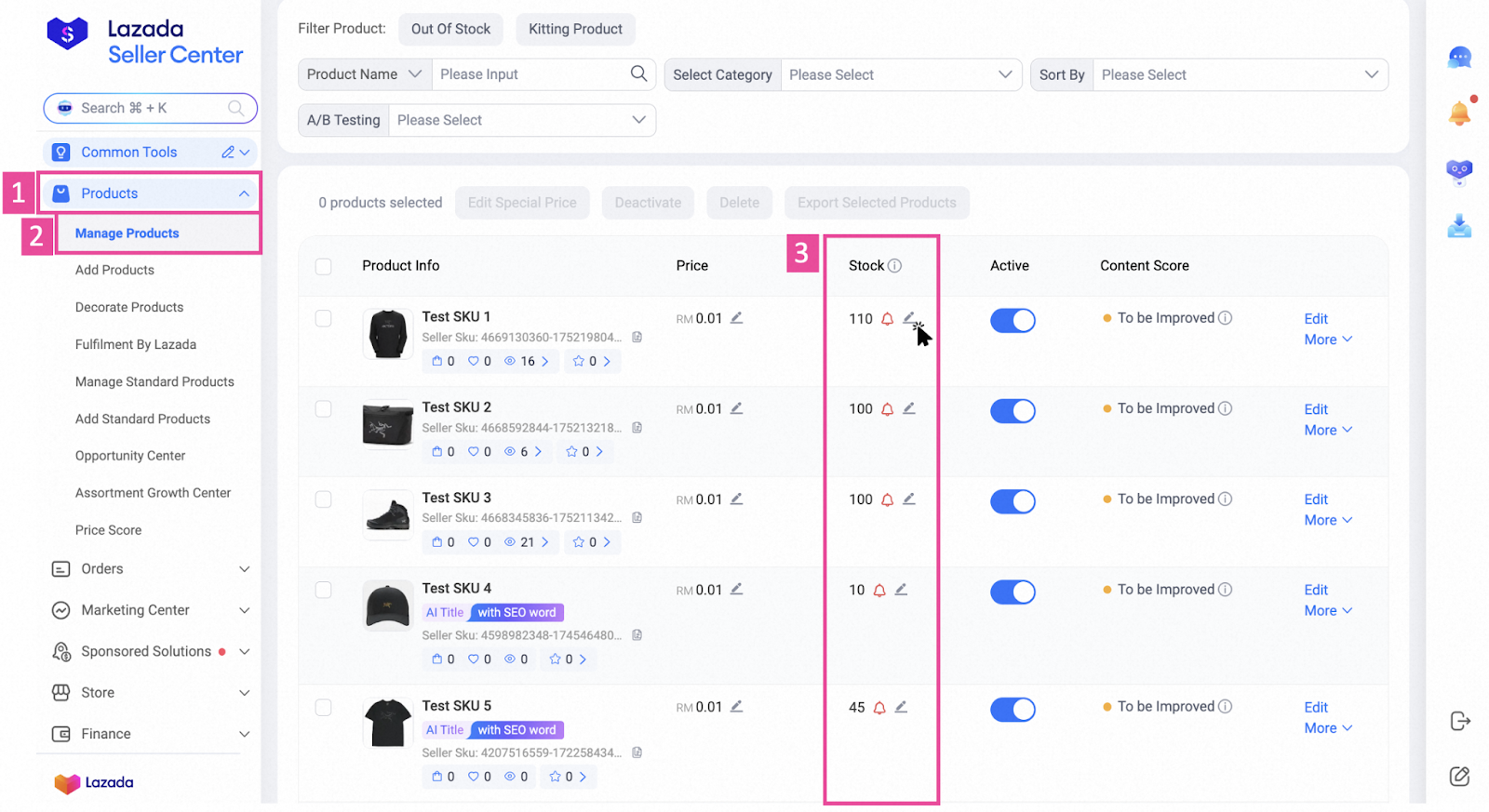The width and height of the screenshot is (1489, 812).
Task: Open Price Score menu item
Action: [109, 530]
